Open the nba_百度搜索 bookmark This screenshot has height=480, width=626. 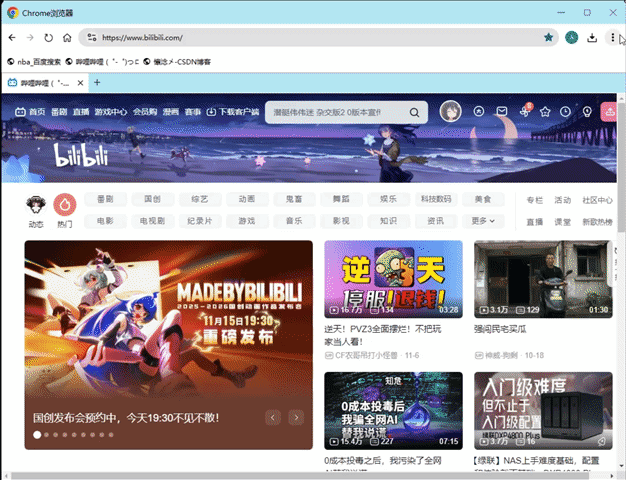point(34,62)
